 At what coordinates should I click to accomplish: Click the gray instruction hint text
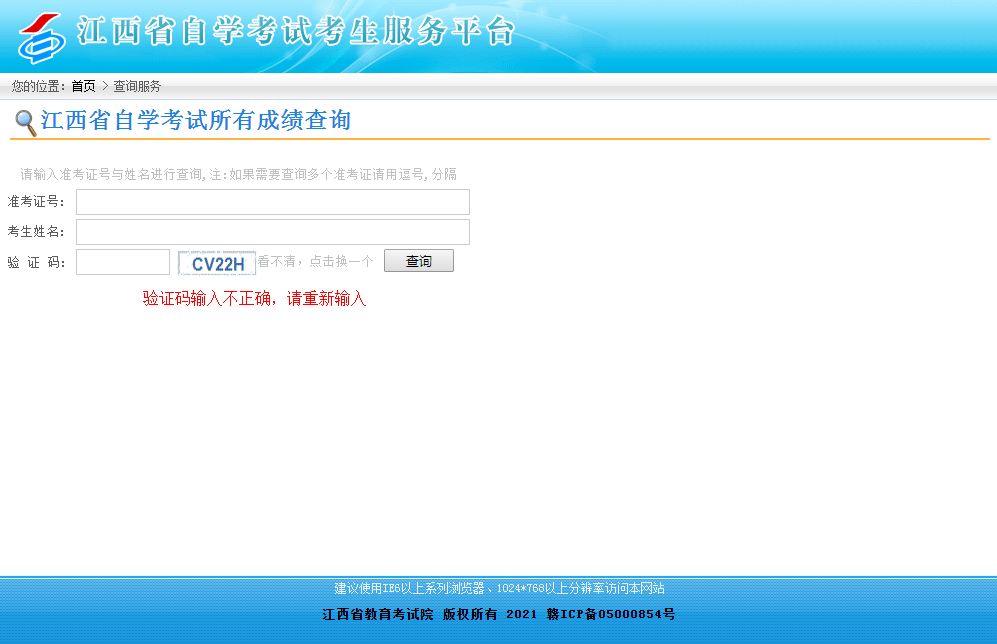[238, 174]
